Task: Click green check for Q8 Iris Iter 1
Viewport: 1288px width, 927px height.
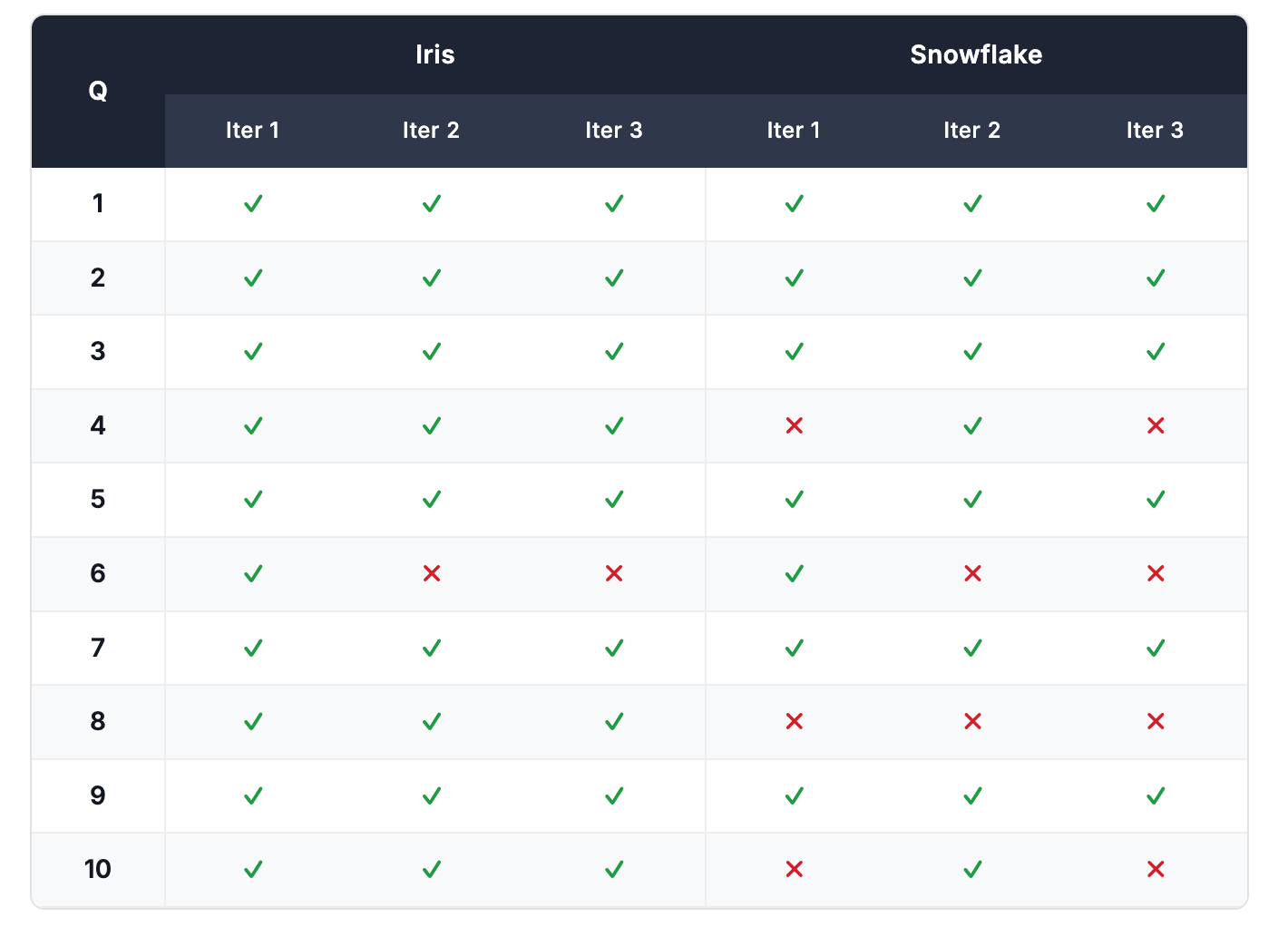Action: 254,721
